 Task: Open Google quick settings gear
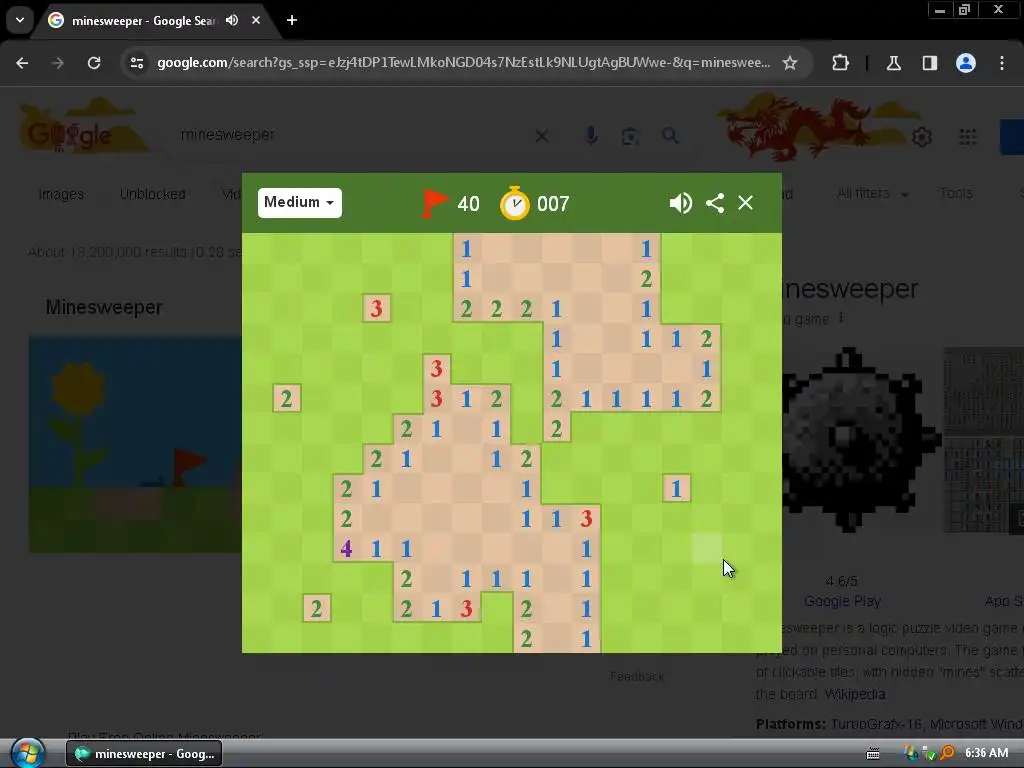921,137
